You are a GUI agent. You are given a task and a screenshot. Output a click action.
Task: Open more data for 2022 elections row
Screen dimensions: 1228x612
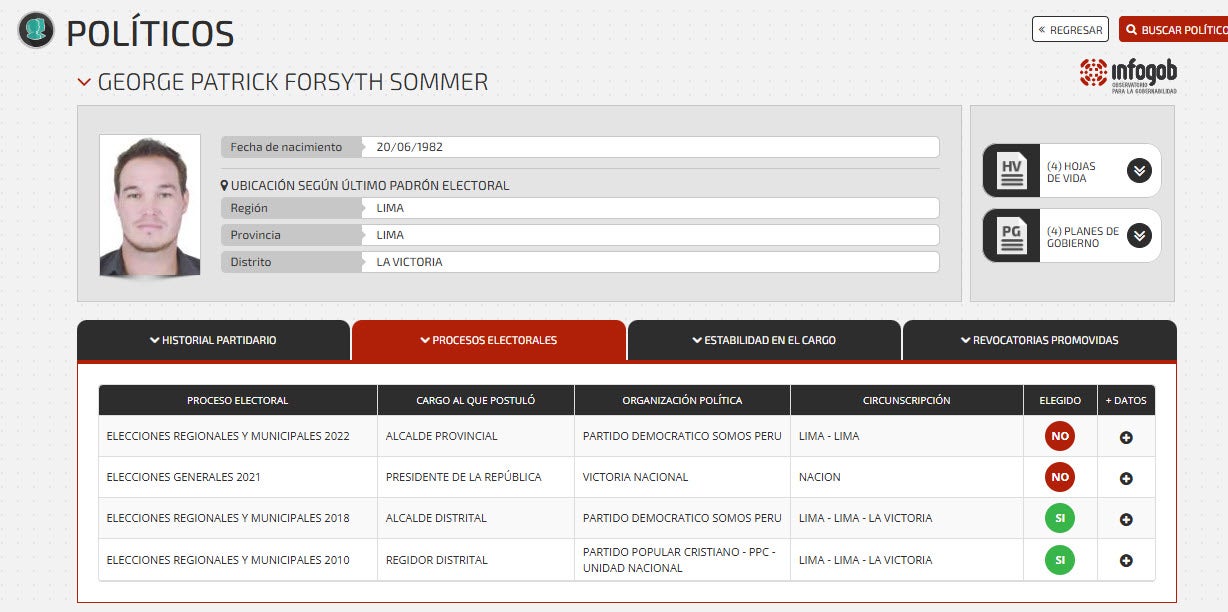1126,437
